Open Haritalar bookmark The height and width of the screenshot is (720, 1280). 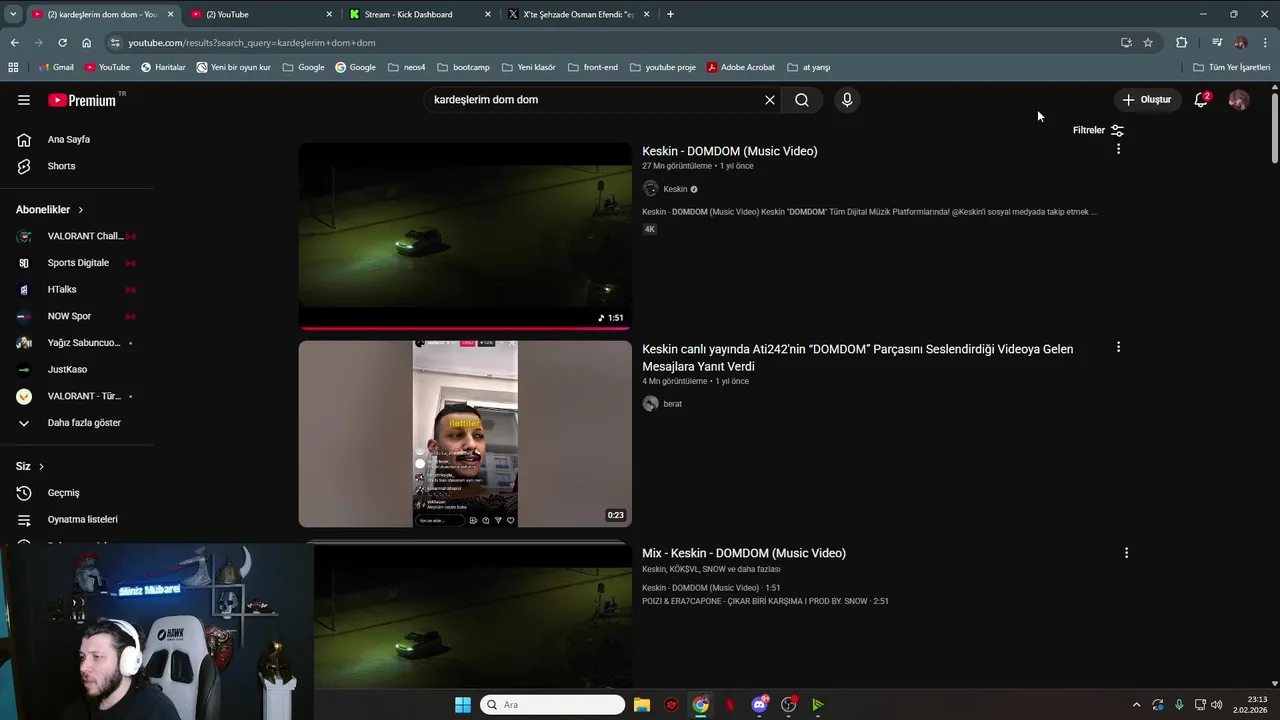163,67
